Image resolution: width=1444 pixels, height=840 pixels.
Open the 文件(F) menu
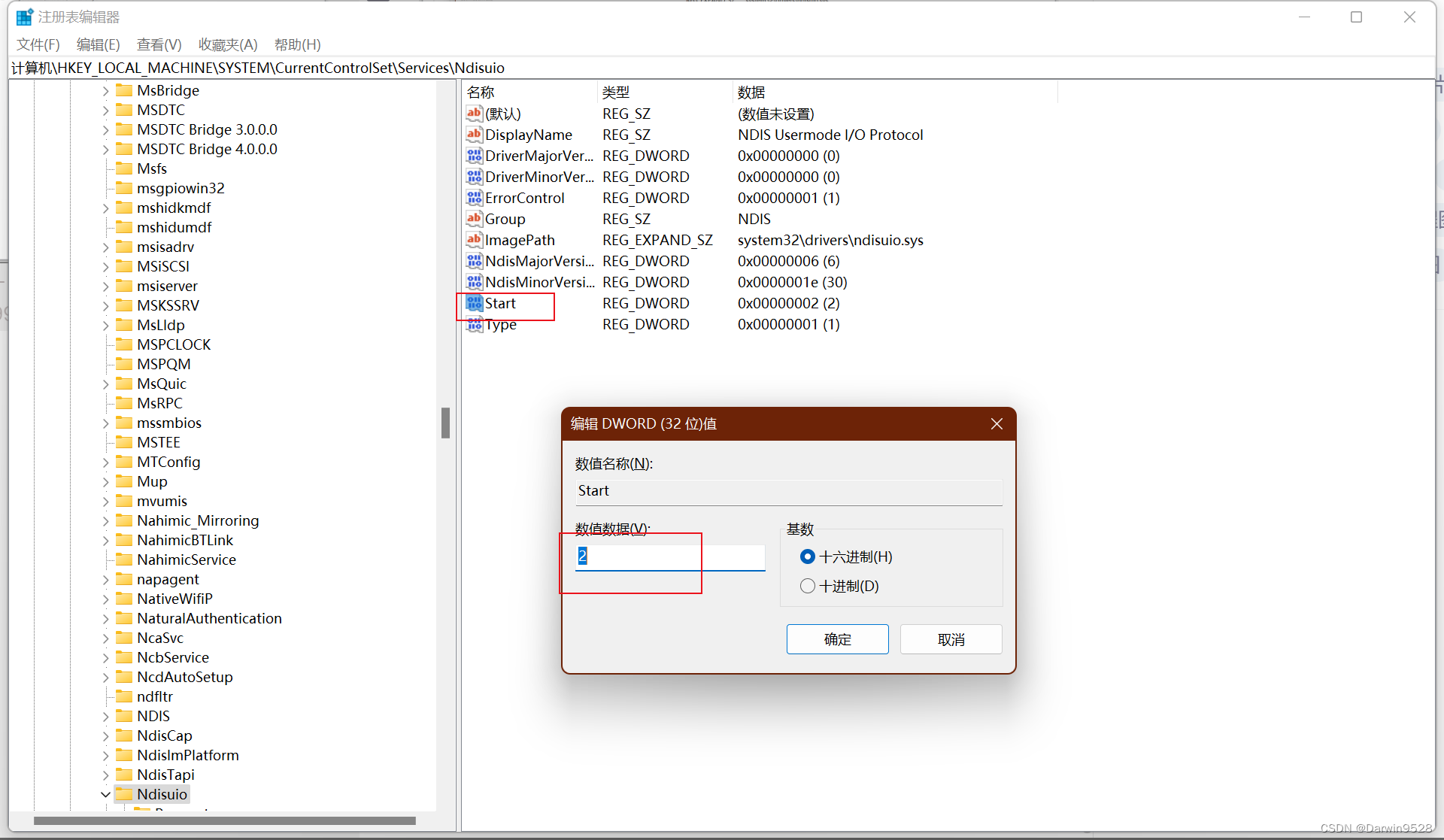(x=38, y=44)
